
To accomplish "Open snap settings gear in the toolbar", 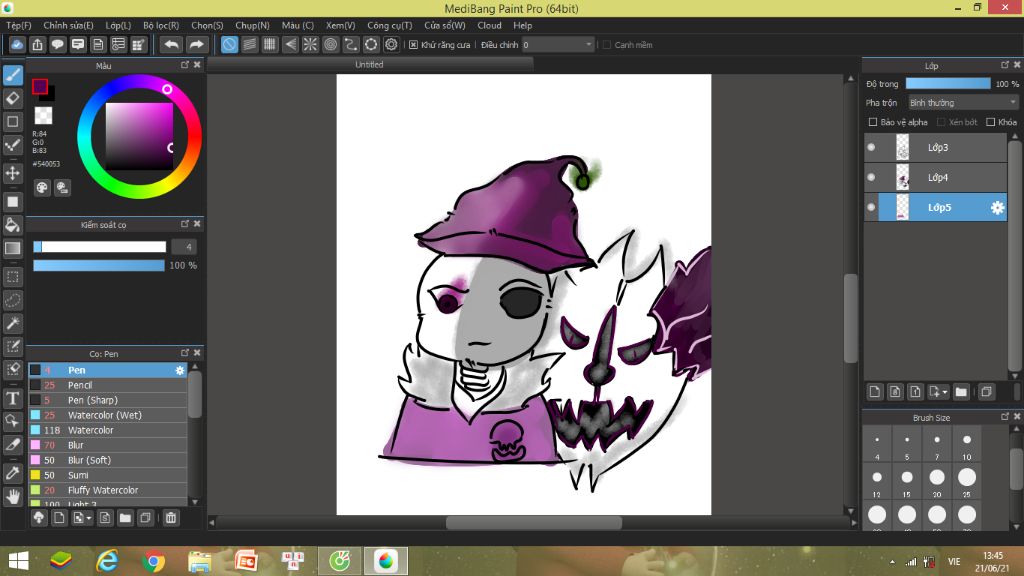I will [x=391, y=44].
